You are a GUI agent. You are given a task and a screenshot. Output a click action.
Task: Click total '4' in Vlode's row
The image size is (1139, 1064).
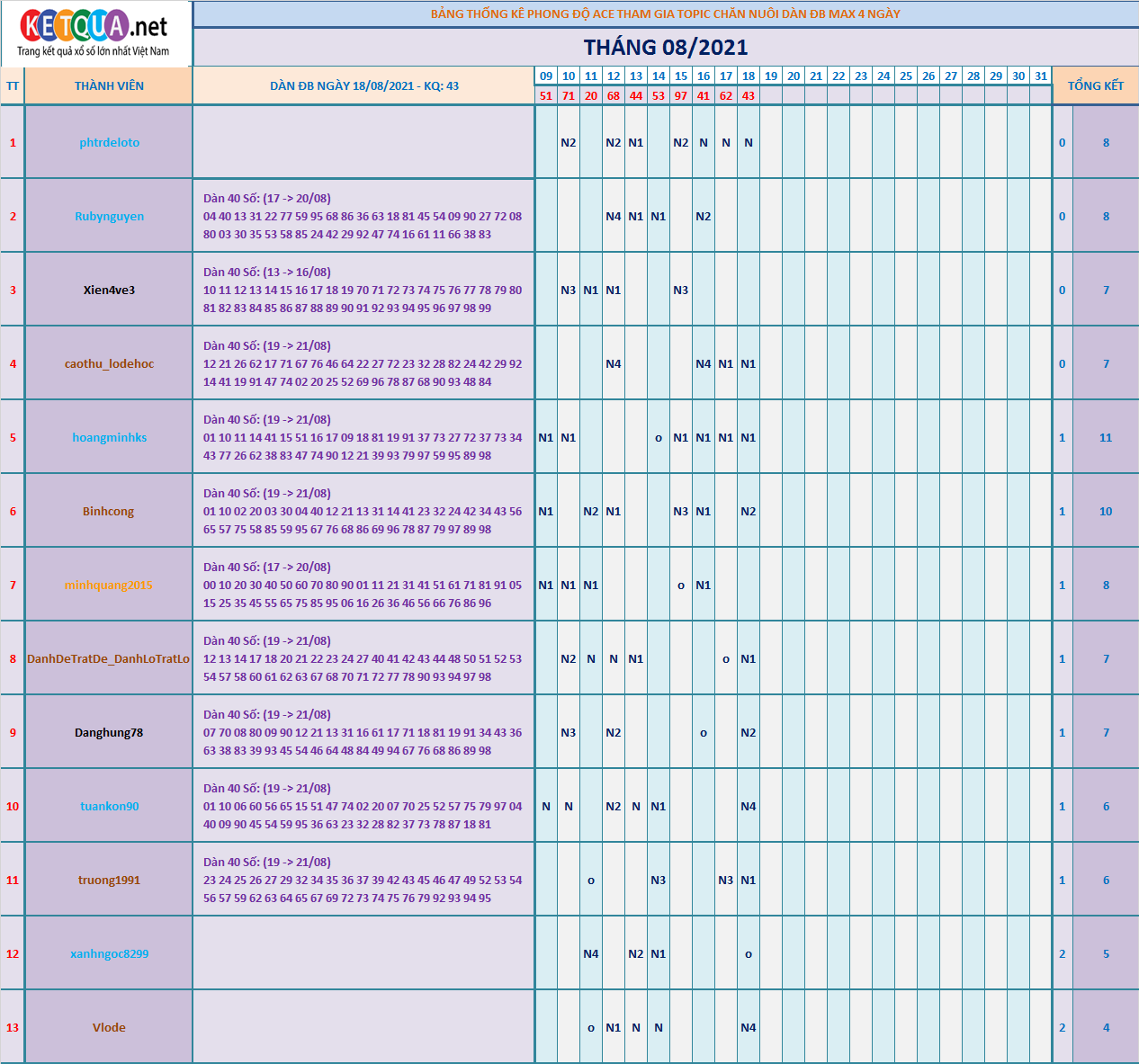(1106, 1028)
